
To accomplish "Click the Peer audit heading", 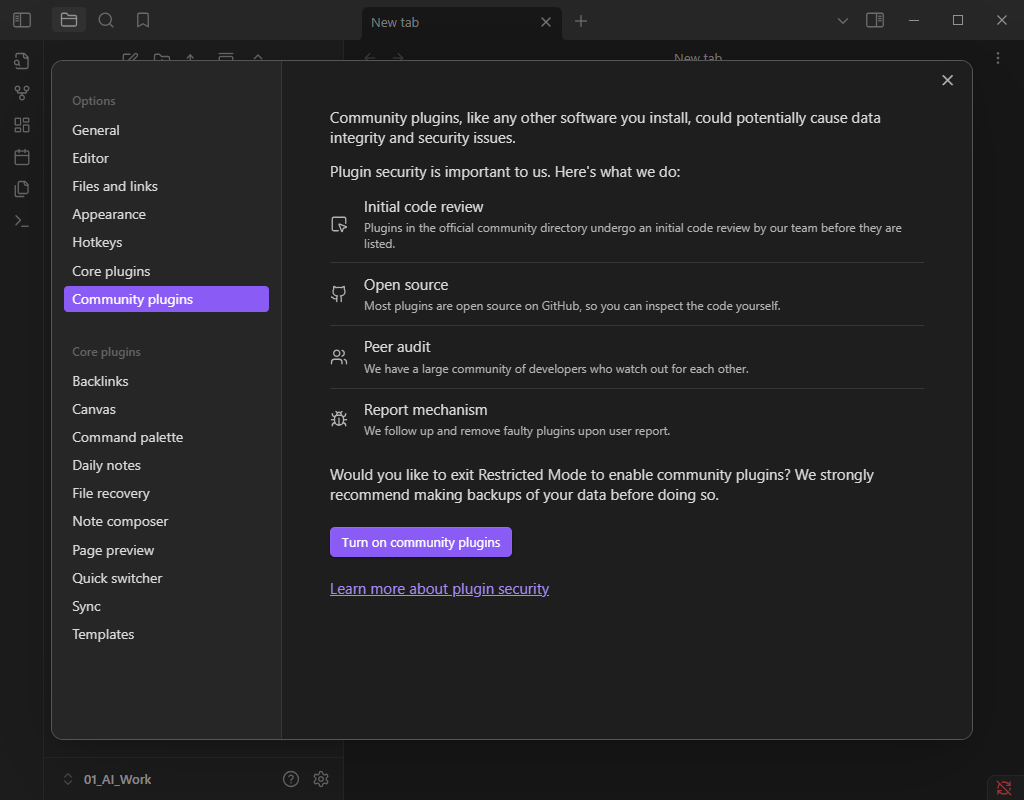I will coord(397,347).
